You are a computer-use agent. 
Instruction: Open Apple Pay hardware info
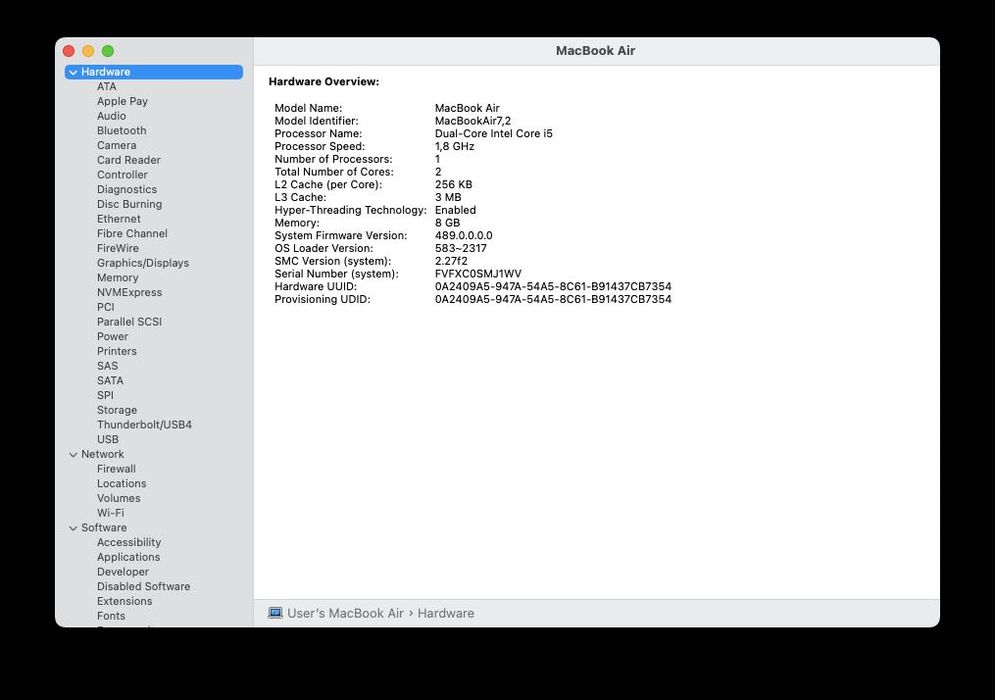tap(122, 101)
